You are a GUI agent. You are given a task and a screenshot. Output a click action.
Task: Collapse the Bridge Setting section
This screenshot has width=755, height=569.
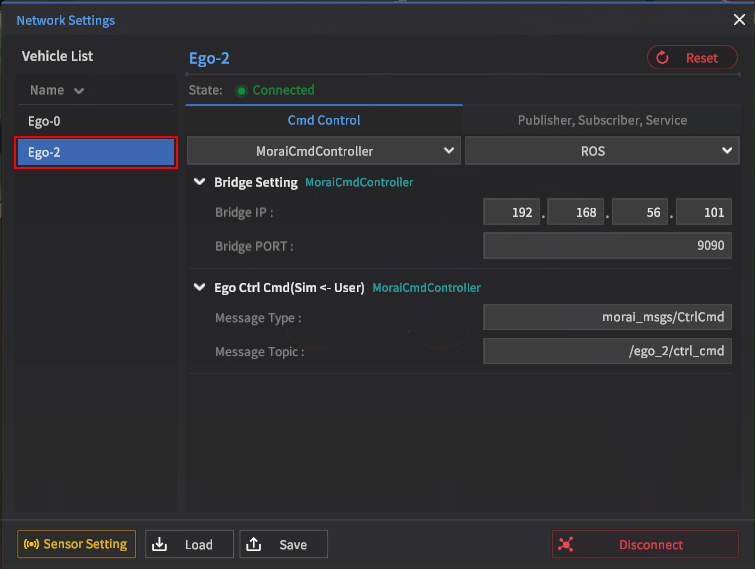tap(199, 182)
